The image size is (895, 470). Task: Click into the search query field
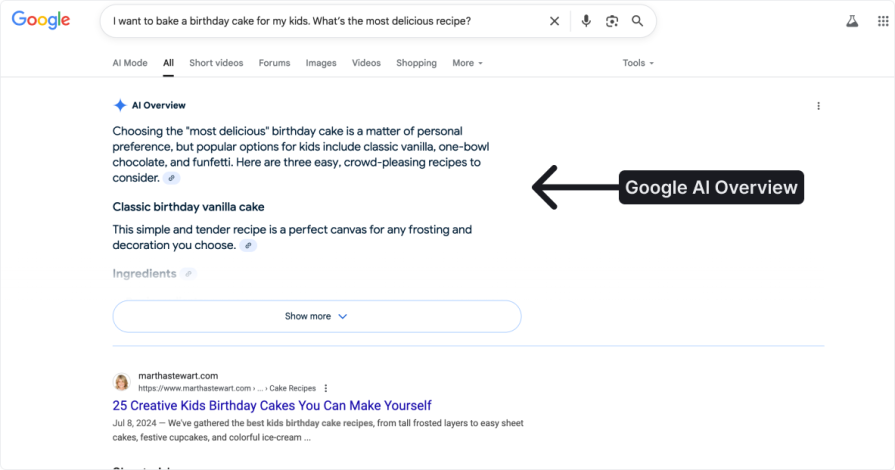[320, 21]
